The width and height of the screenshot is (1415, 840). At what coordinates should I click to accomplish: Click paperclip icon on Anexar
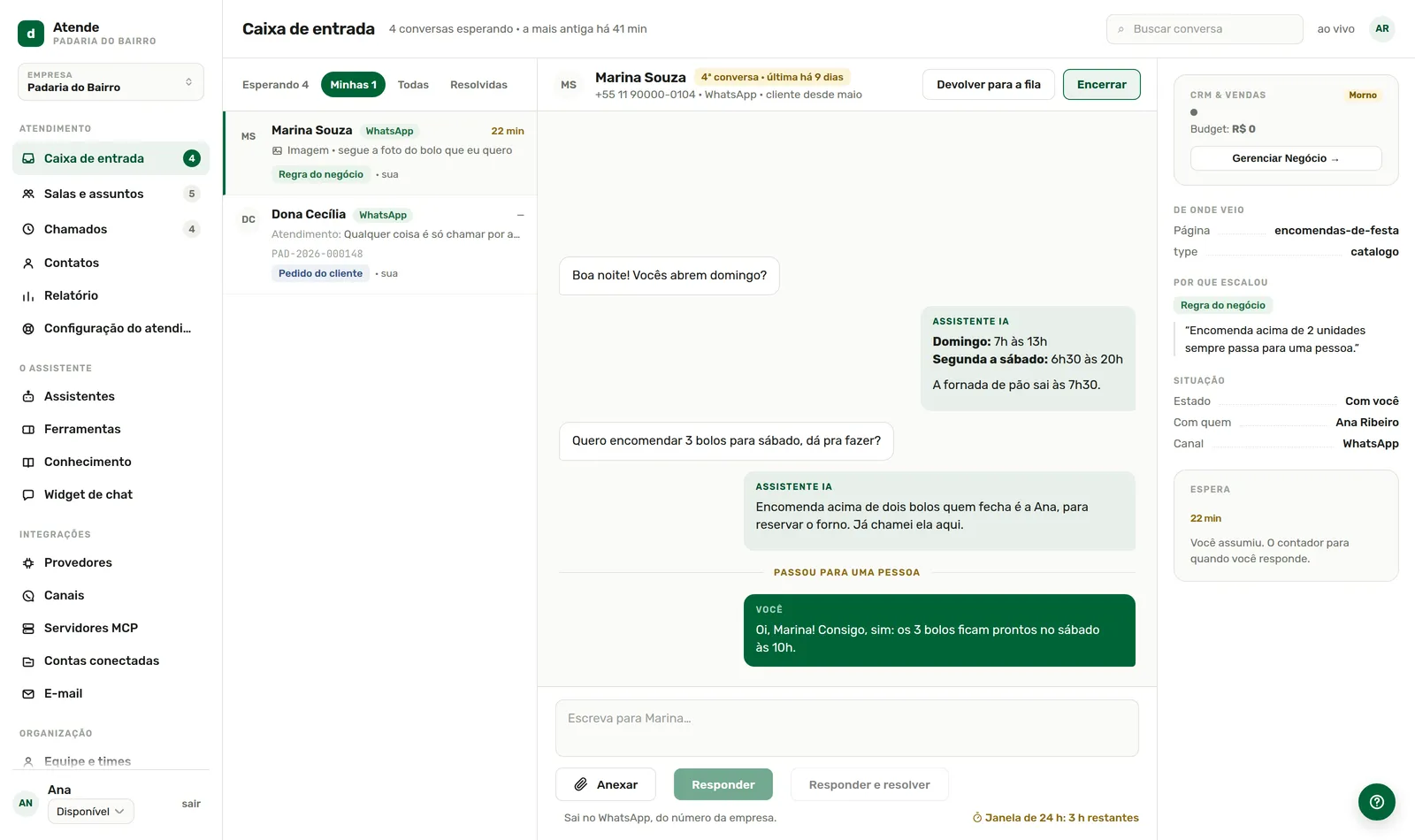(x=581, y=784)
